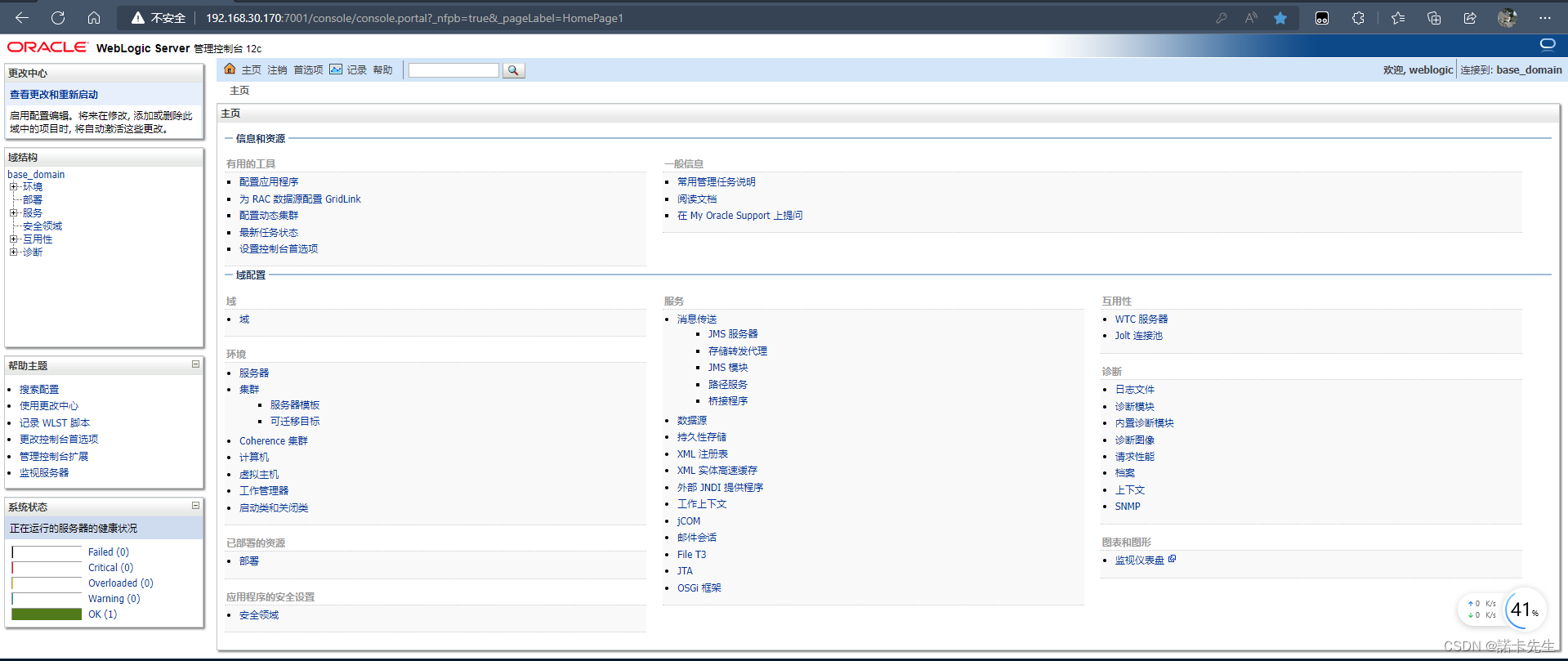The height and width of the screenshot is (661, 1568).
Task: Click 注销 to log out
Action: pyautogui.click(x=278, y=70)
